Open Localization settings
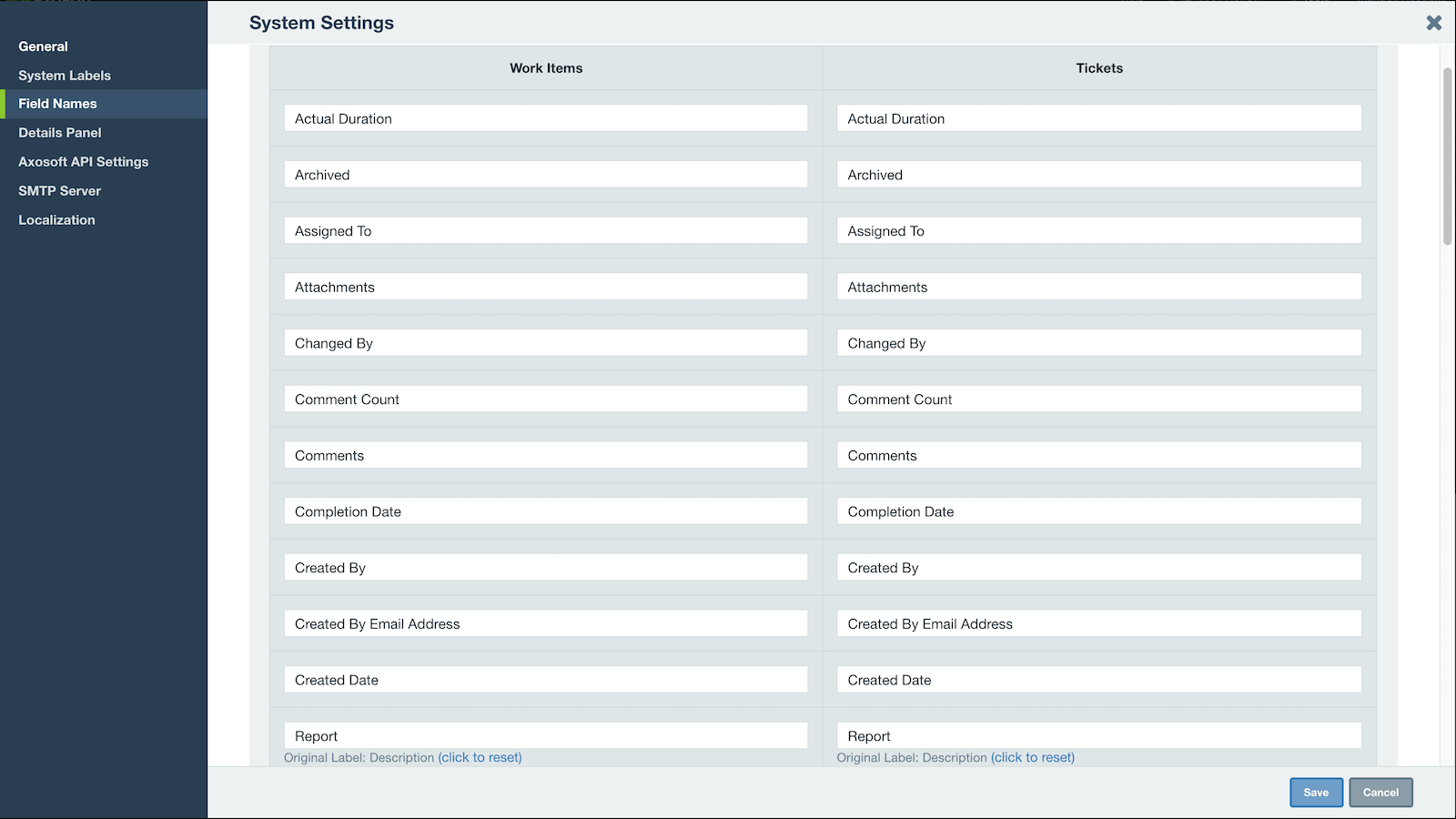This screenshot has width=1456, height=819. [x=56, y=220]
